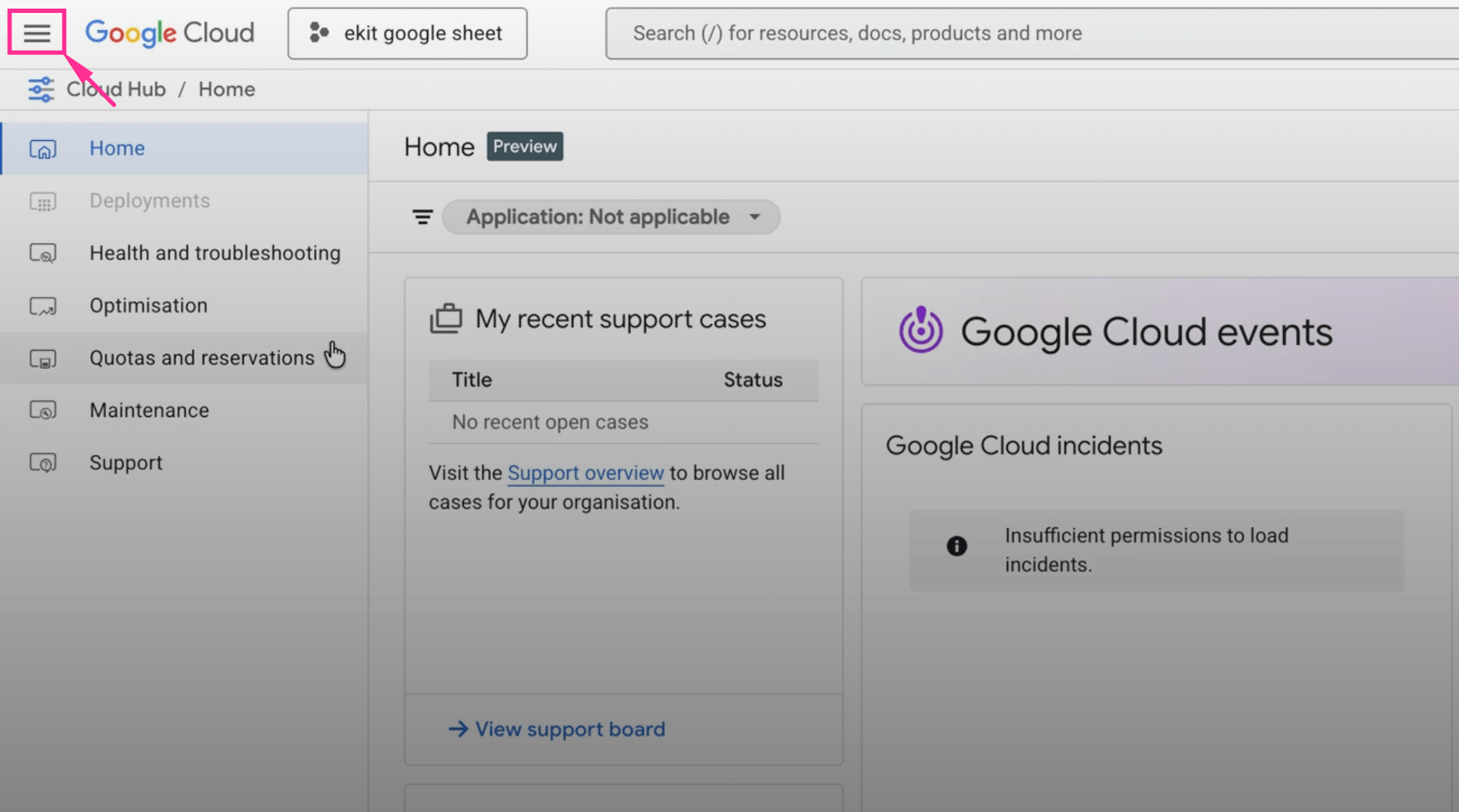Click the Status column header
Viewport: 1459px width, 812px height.
click(x=752, y=379)
